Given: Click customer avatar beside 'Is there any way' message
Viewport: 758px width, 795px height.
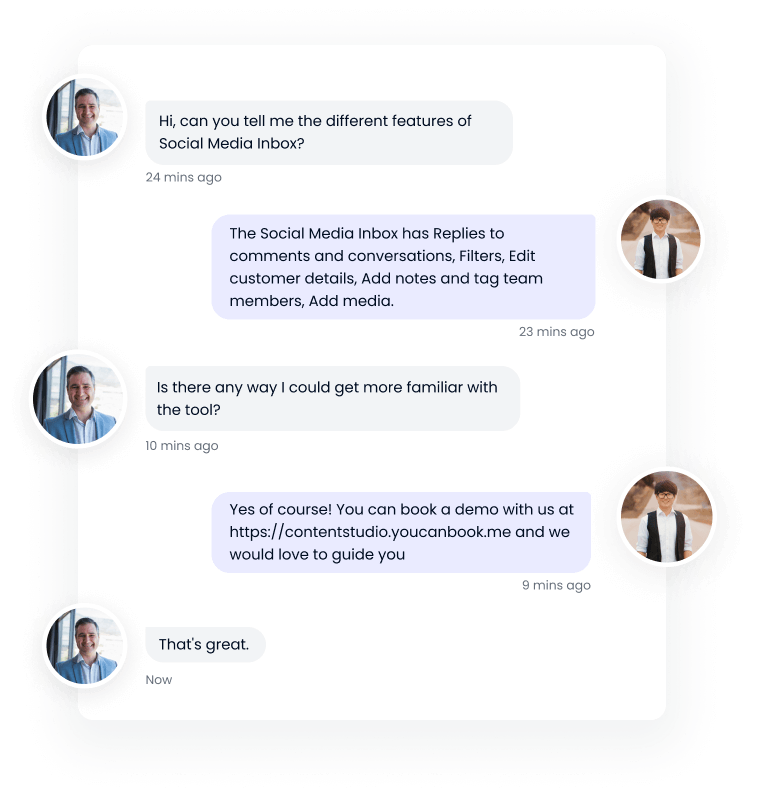Looking at the screenshot, I should [x=78, y=399].
